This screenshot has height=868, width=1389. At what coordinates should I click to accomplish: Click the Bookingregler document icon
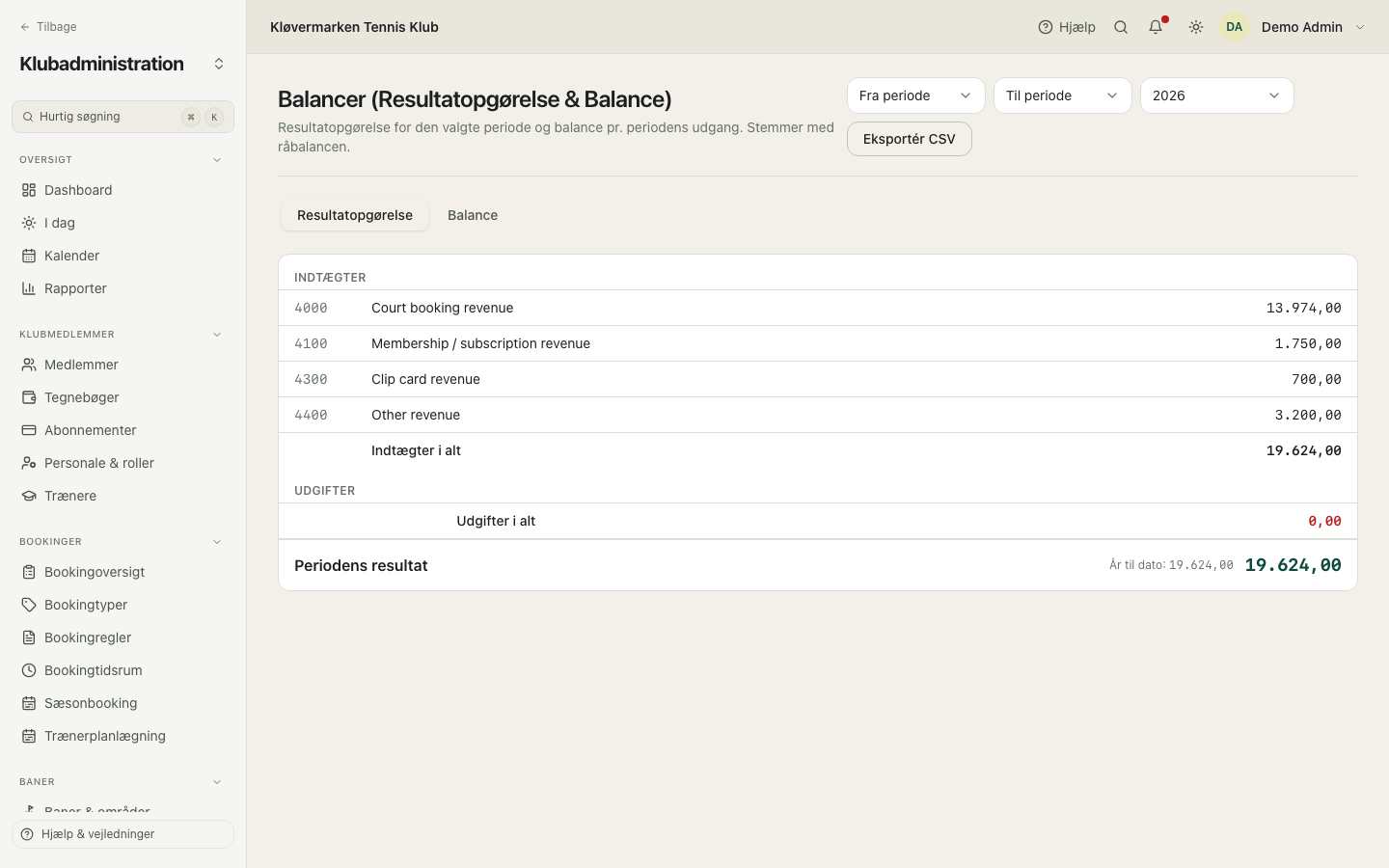coord(29,637)
